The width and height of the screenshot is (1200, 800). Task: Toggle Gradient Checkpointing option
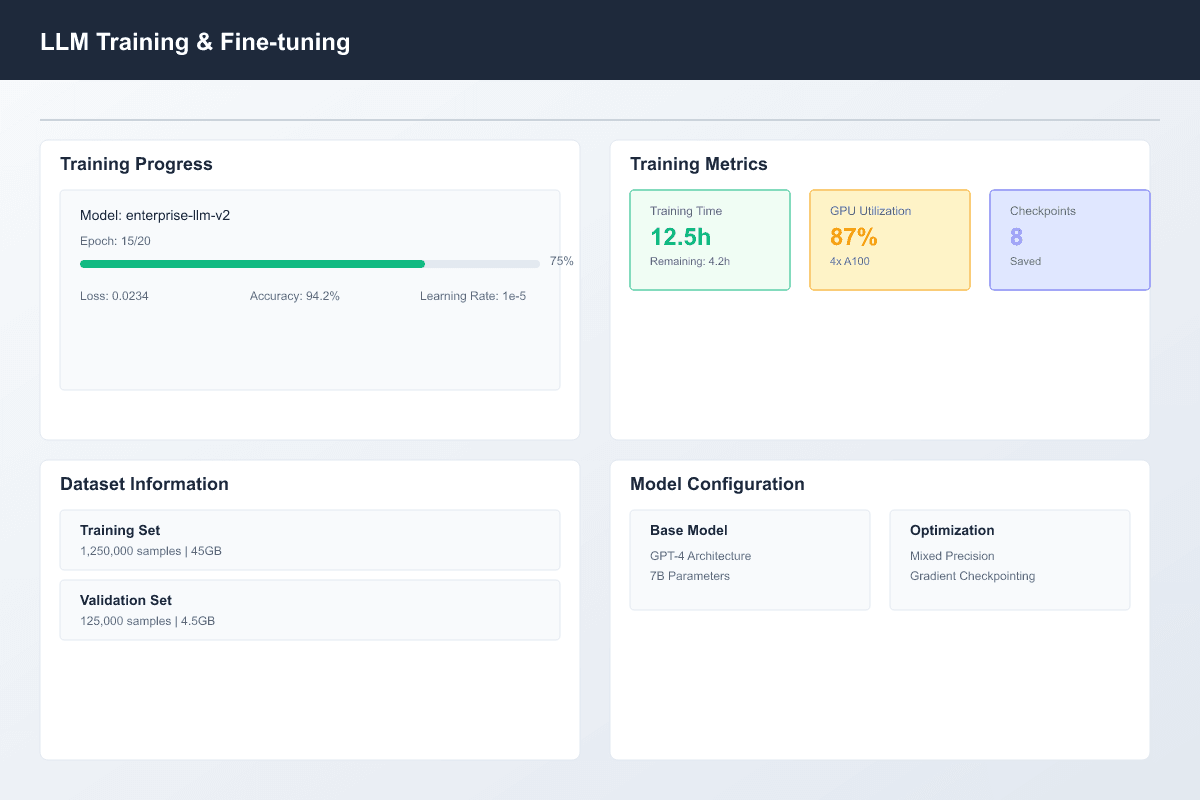972,576
